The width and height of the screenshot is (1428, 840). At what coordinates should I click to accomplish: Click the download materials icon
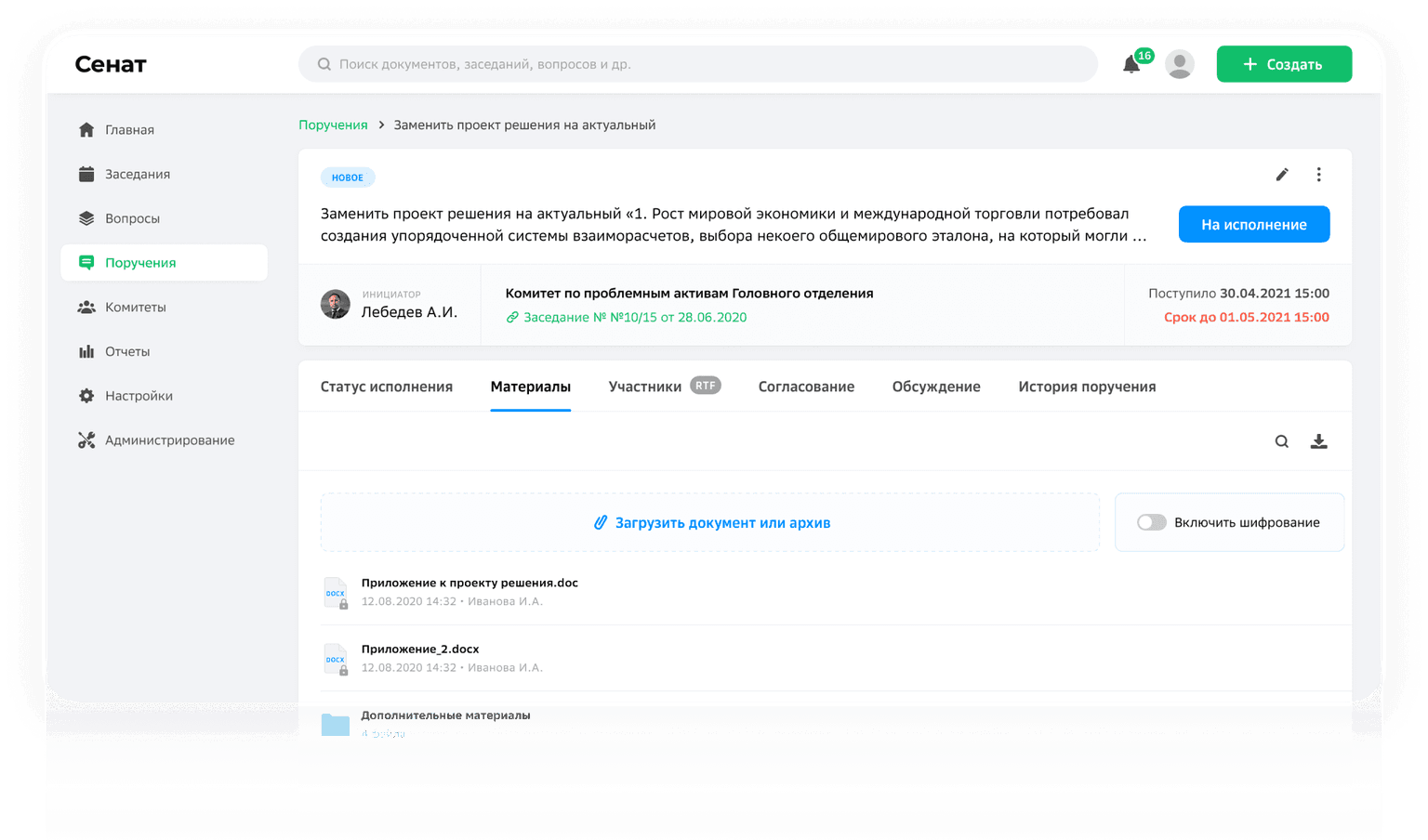click(1318, 441)
